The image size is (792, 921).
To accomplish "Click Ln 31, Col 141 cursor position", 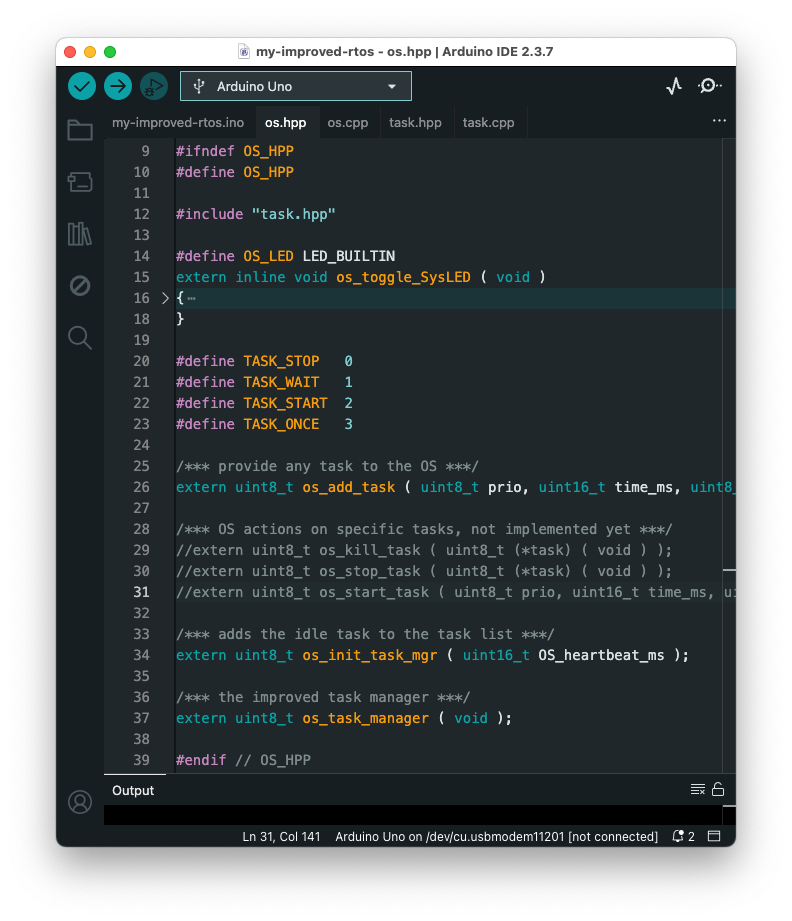I will 281,836.
